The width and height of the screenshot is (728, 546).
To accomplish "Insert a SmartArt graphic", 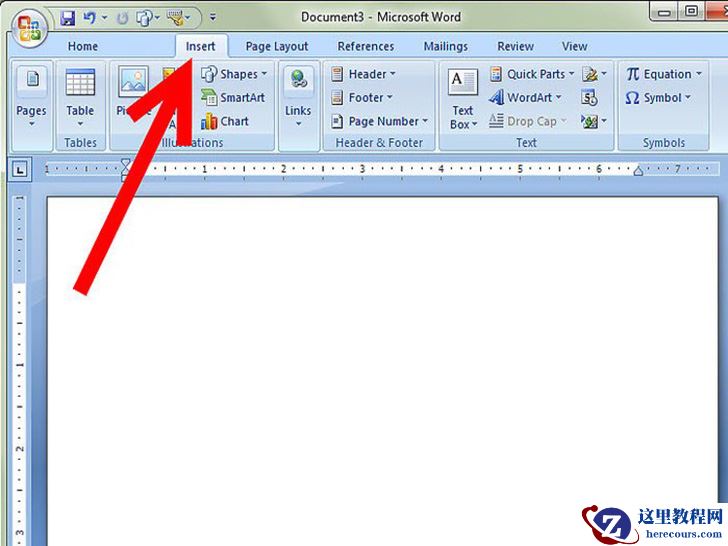I will [233, 98].
